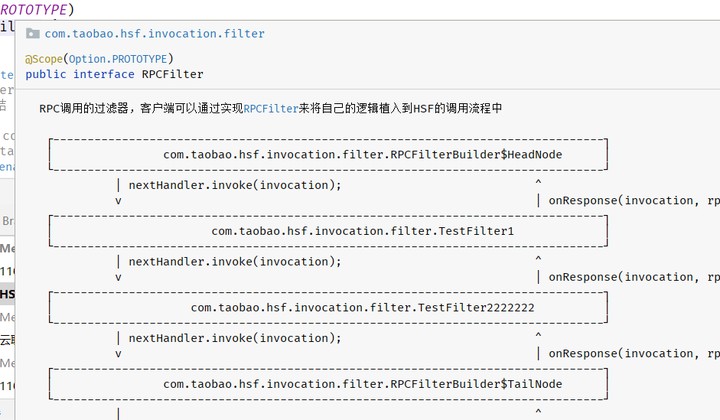
Task: Click the purple italic ROTOTYPE editor text
Action: click(x=34, y=9)
